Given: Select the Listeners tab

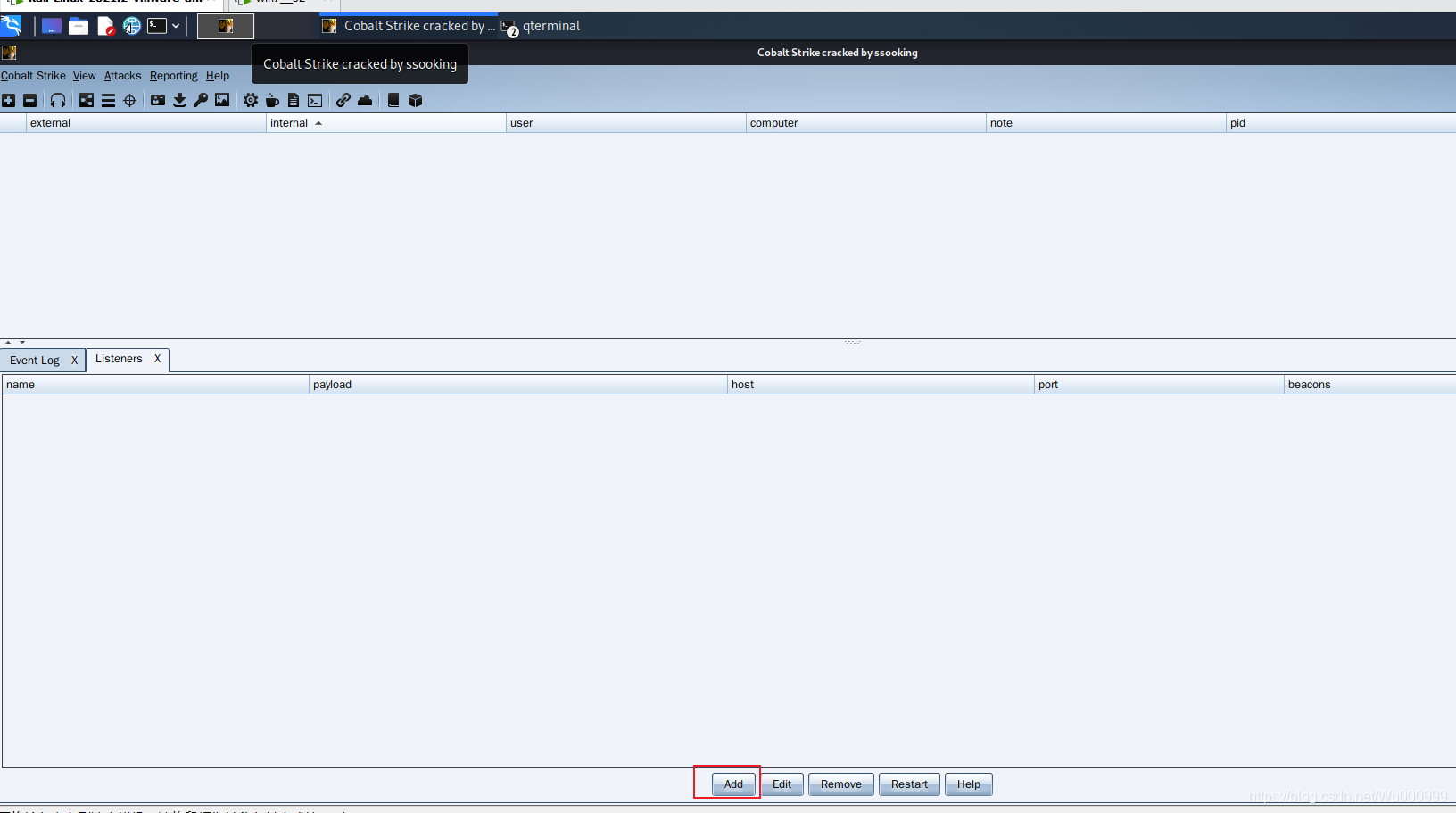Looking at the screenshot, I should (x=119, y=359).
